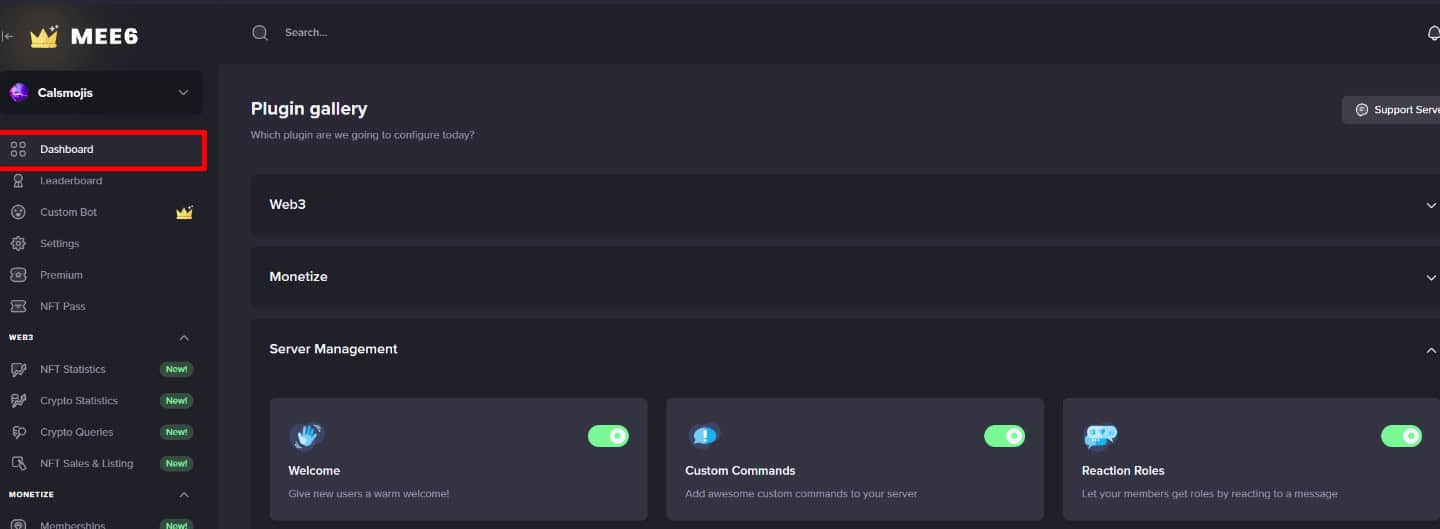The width and height of the screenshot is (1440, 529).
Task: Open Custom Bot in the sidebar
Action: (68, 212)
